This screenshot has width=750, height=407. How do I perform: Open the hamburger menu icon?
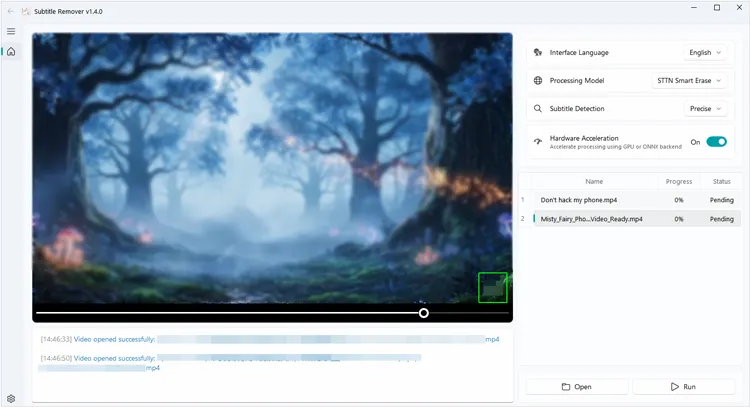[x=11, y=32]
